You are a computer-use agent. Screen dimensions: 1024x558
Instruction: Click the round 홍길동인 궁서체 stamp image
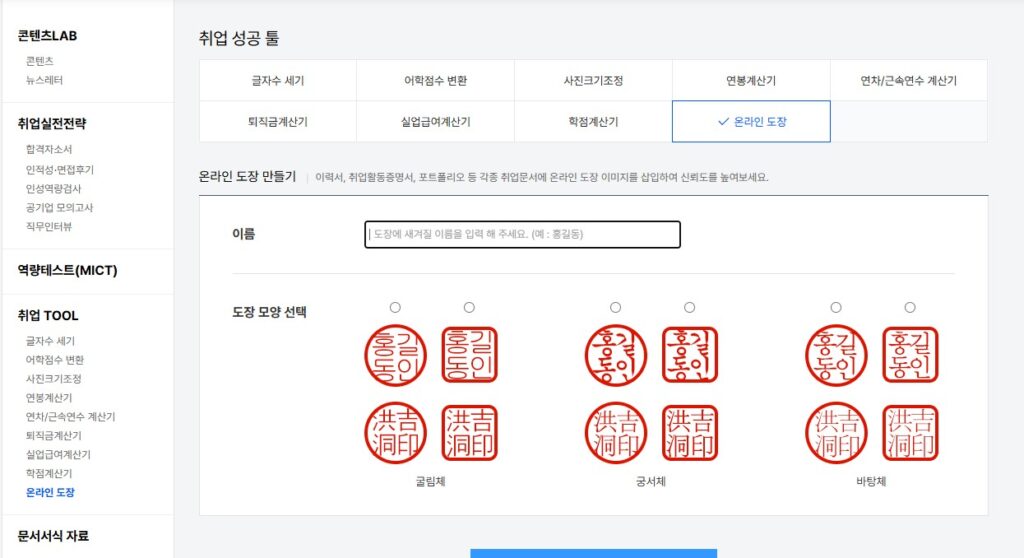[x=616, y=355]
